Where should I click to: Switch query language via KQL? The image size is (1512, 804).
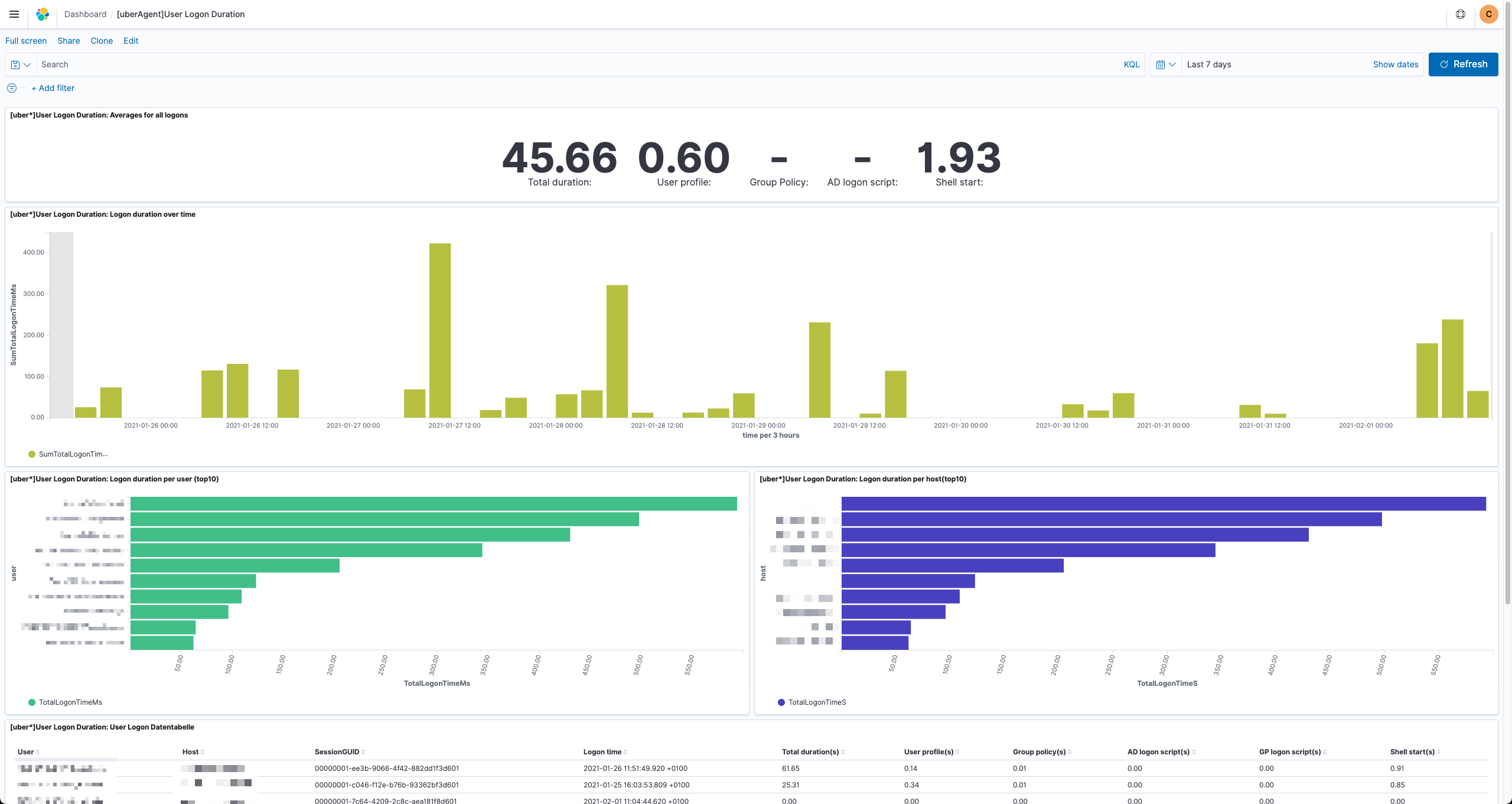tap(1131, 64)
